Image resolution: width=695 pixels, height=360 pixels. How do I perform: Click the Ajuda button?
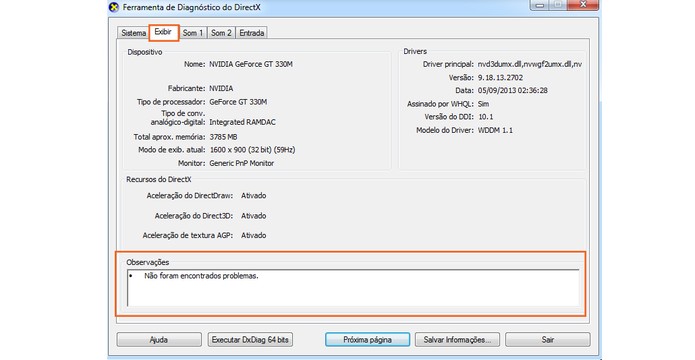159,340
